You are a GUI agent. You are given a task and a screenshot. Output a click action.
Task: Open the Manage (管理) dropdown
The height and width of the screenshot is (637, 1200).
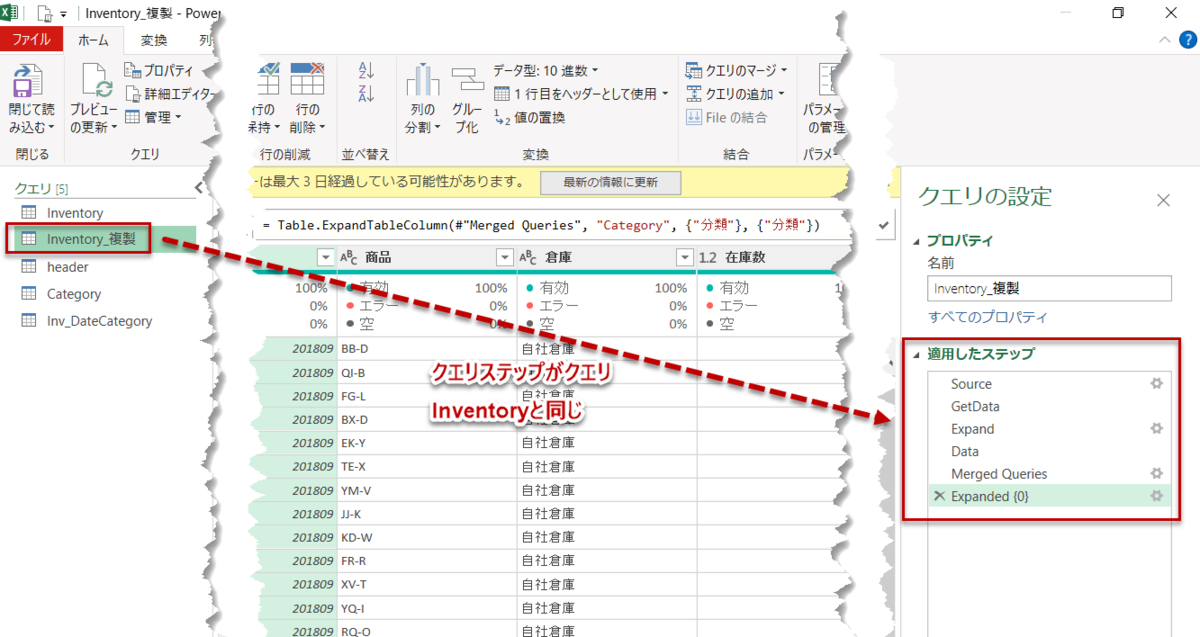153,117
